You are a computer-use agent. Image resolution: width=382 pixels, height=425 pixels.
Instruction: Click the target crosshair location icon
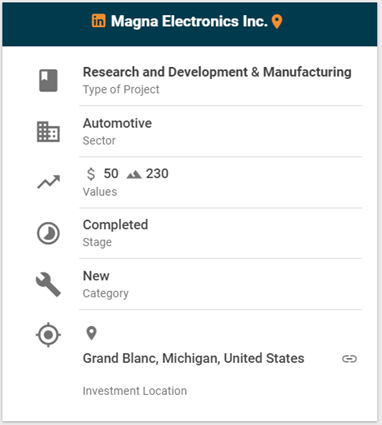pyautogui.click(x=48, y=335)
